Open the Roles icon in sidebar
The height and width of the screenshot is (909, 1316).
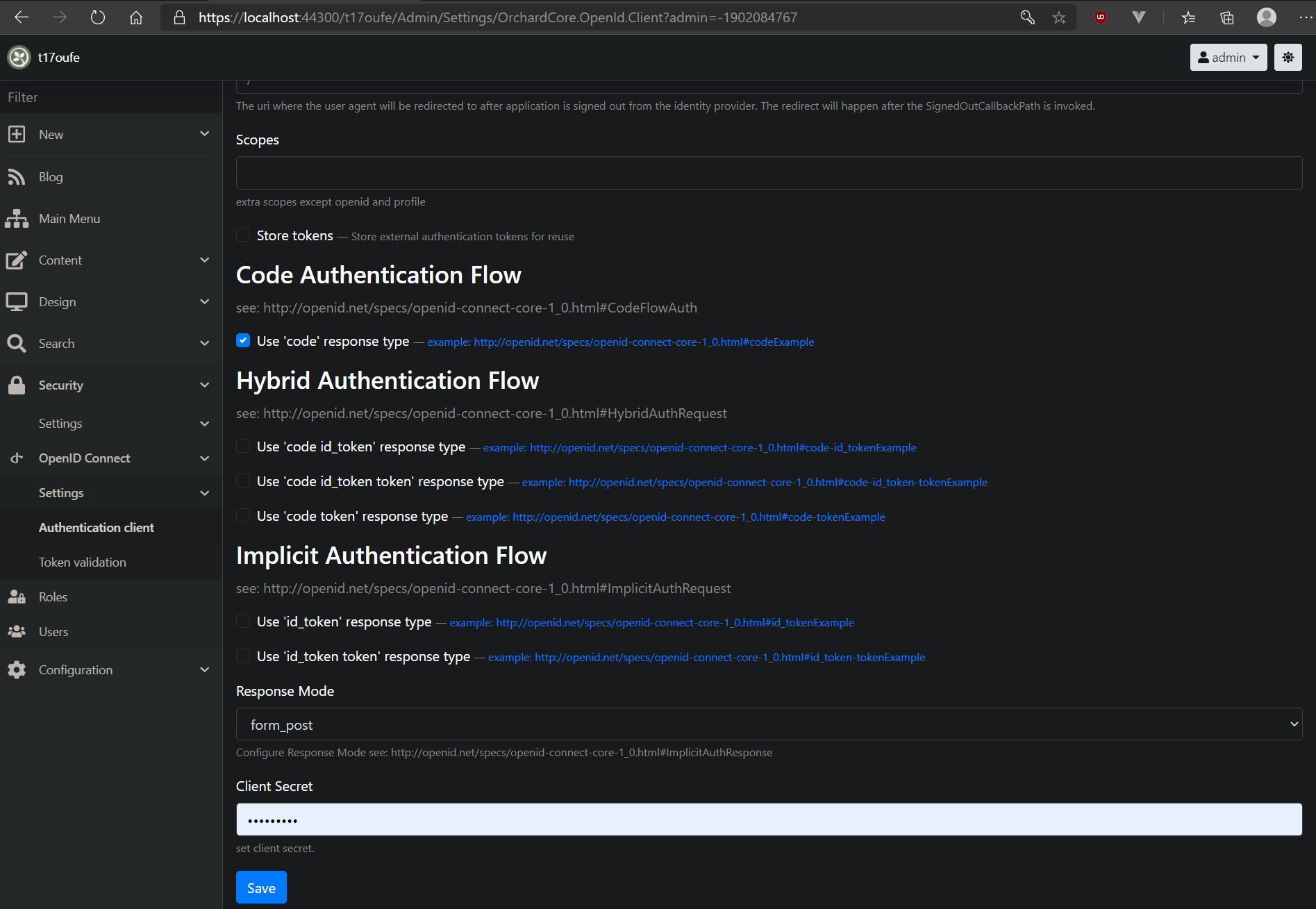tap(17, 596)
